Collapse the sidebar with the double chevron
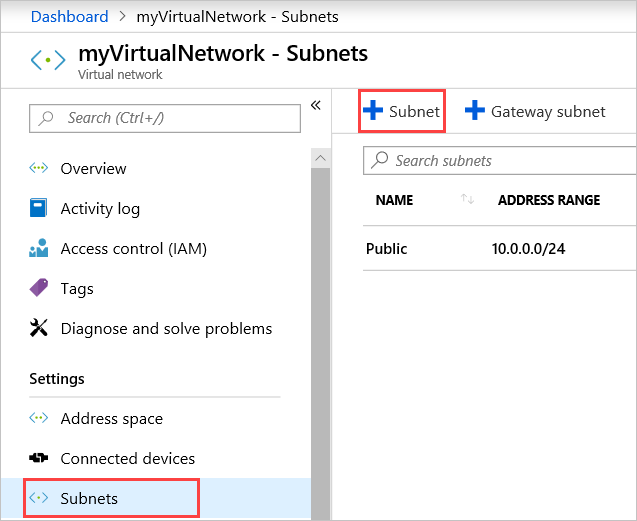 click(x=316, y=105)
